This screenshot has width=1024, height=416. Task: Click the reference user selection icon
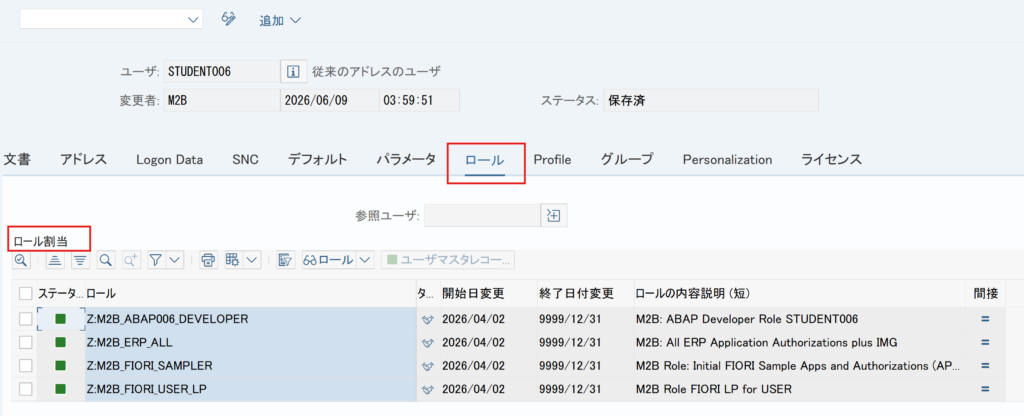coord(554,216)
